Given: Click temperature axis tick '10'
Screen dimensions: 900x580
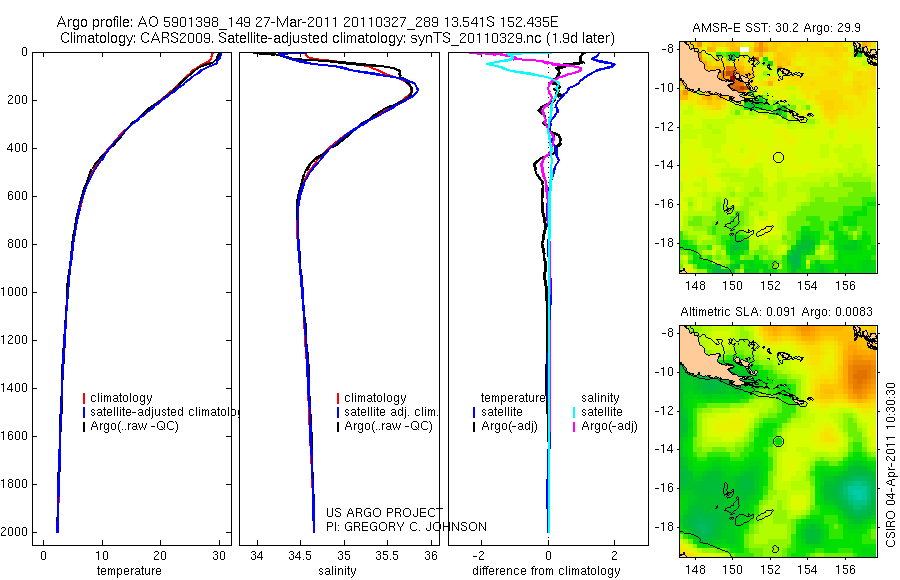Looking at the screenshot, I should (102, 556).
